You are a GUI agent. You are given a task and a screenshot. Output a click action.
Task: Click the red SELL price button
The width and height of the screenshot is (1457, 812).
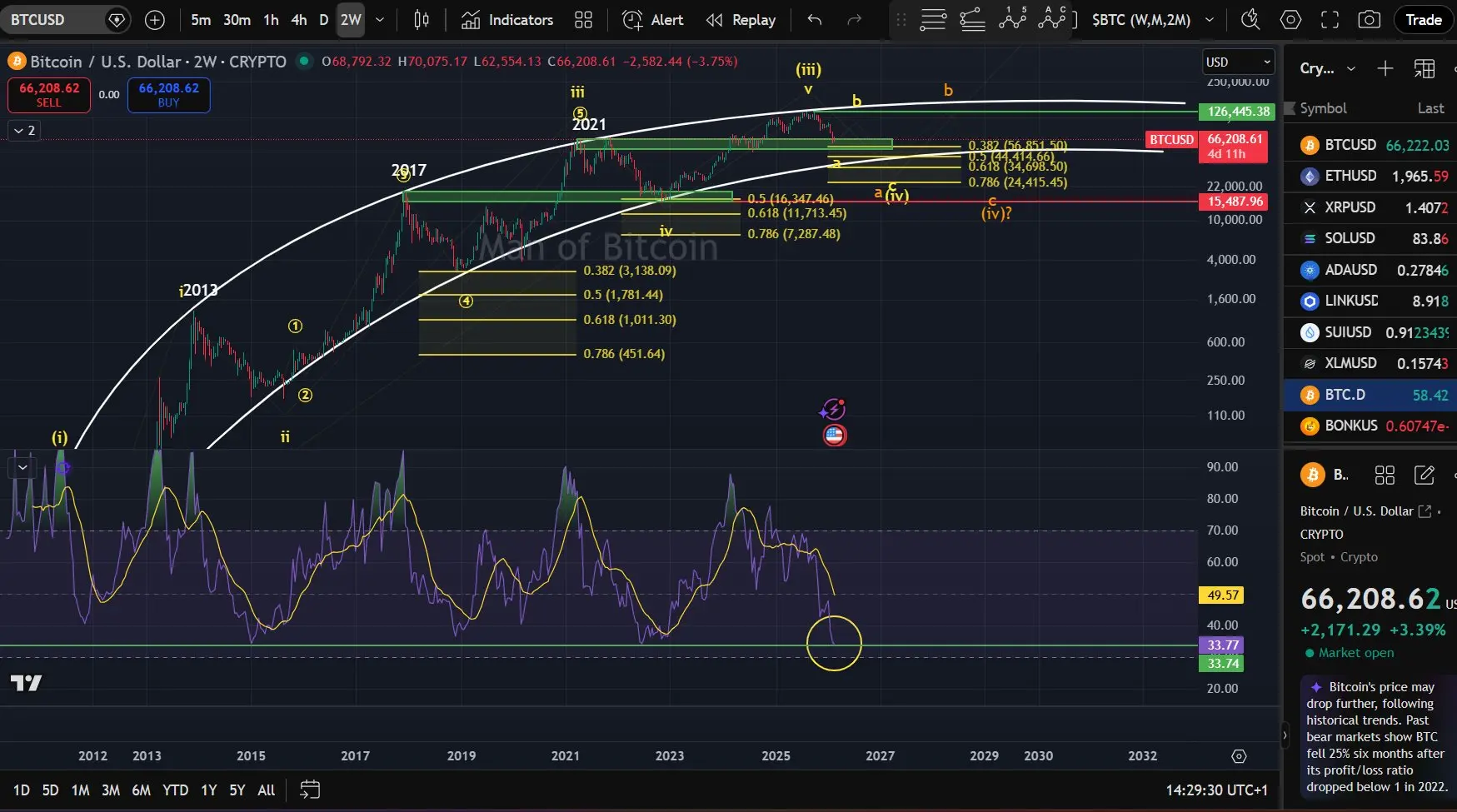(x=49, y=95)
